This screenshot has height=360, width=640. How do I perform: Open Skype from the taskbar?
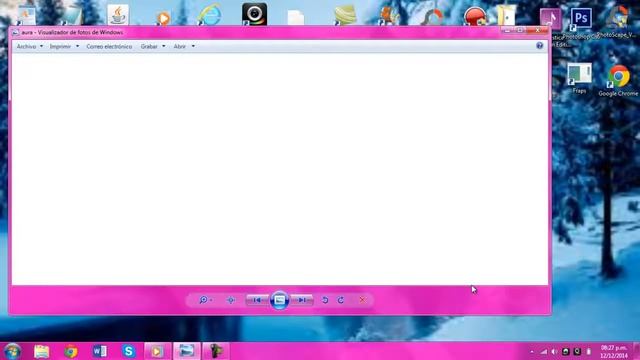129,351
